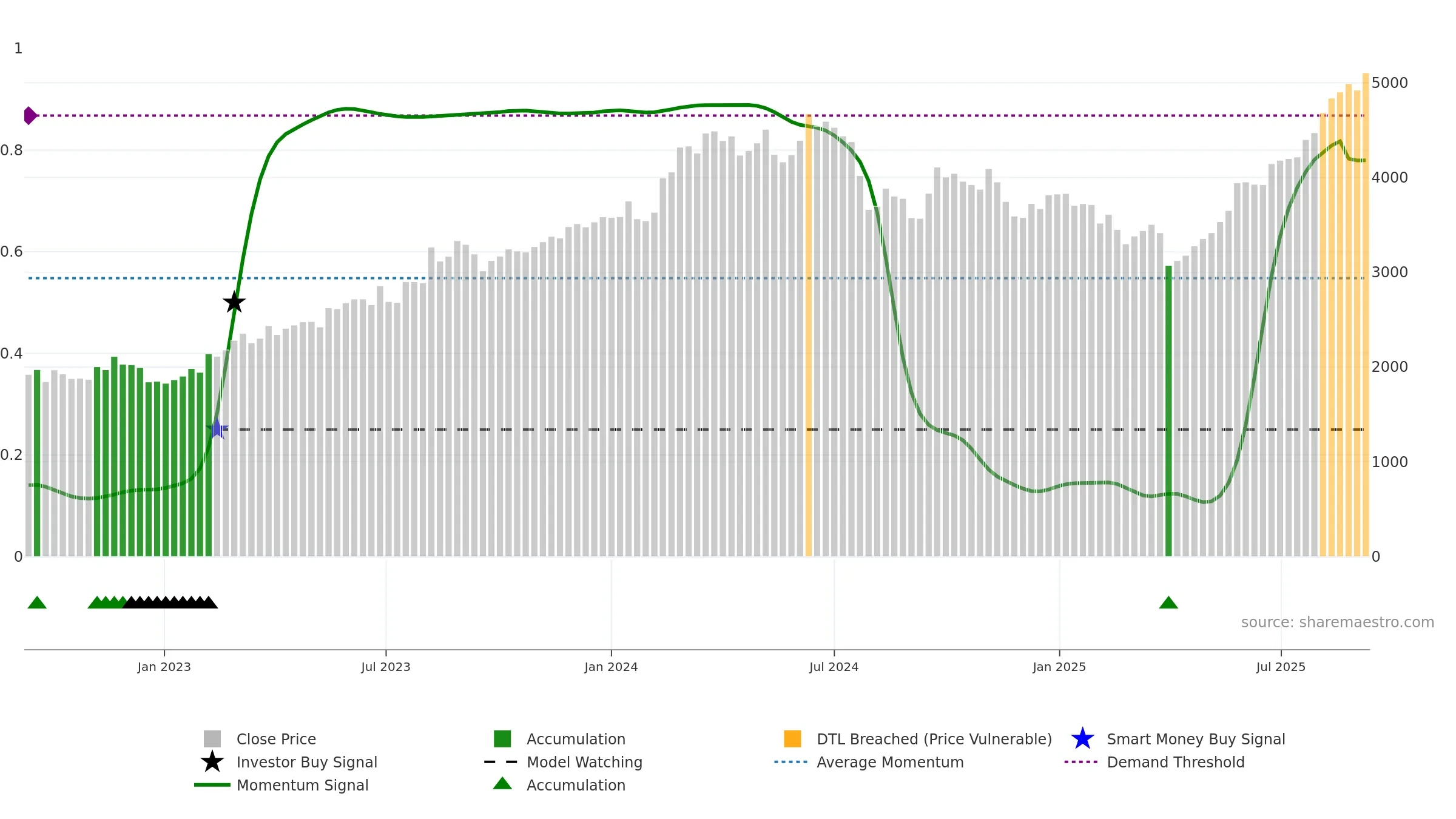1456x819 pixels.
Task: Click the 3000 right axis label
Action: click(1390, 272)
